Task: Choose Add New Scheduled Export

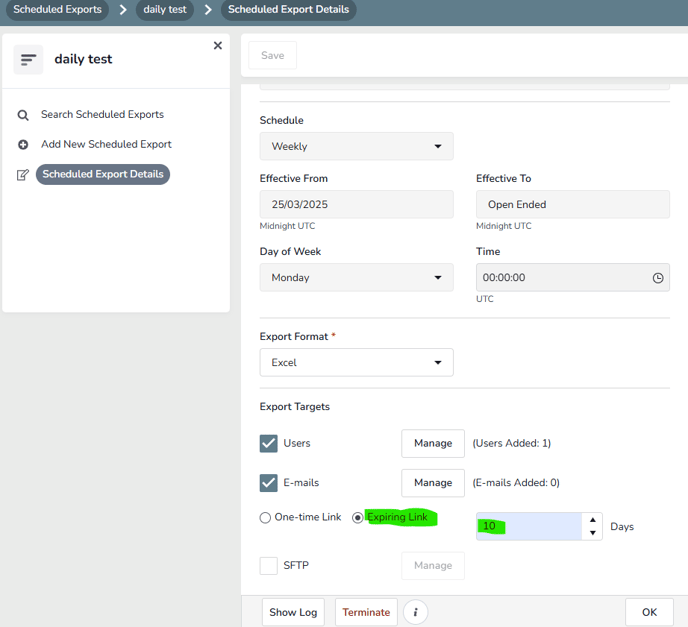Action: (106, 144)
